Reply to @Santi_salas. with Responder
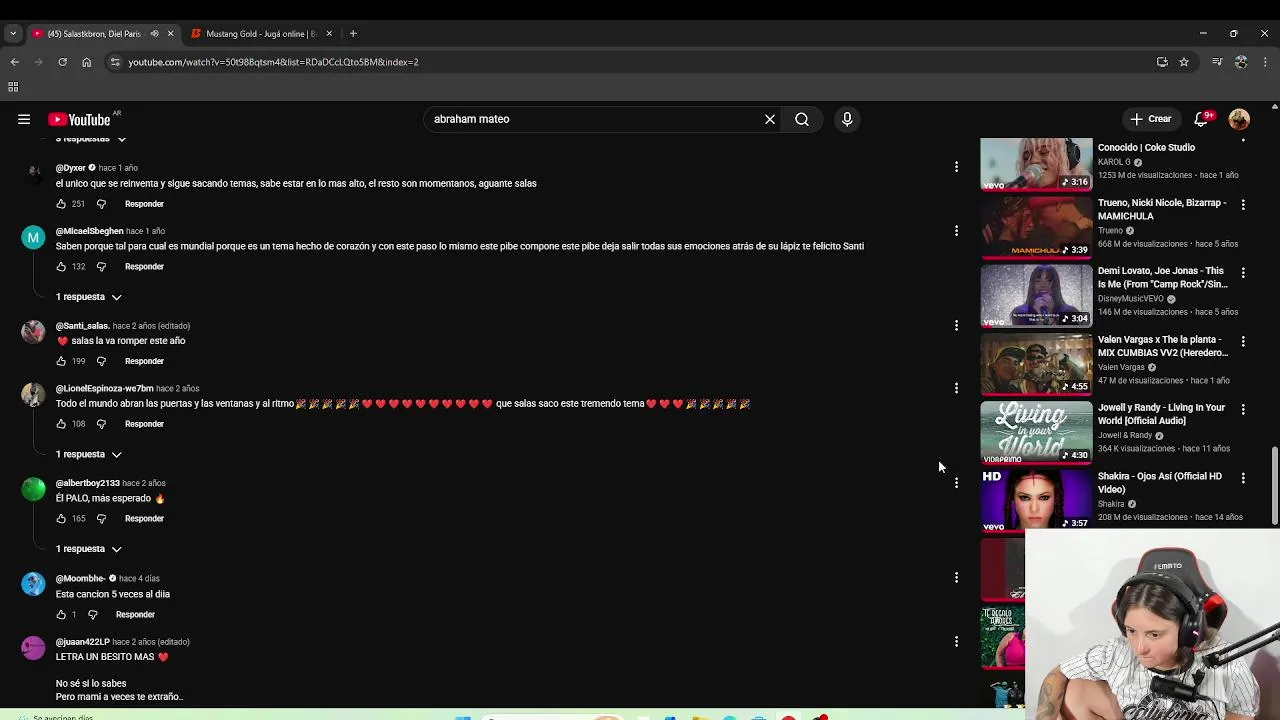The width and height of the screenshot is (1280, 720). tap(144, 361)
